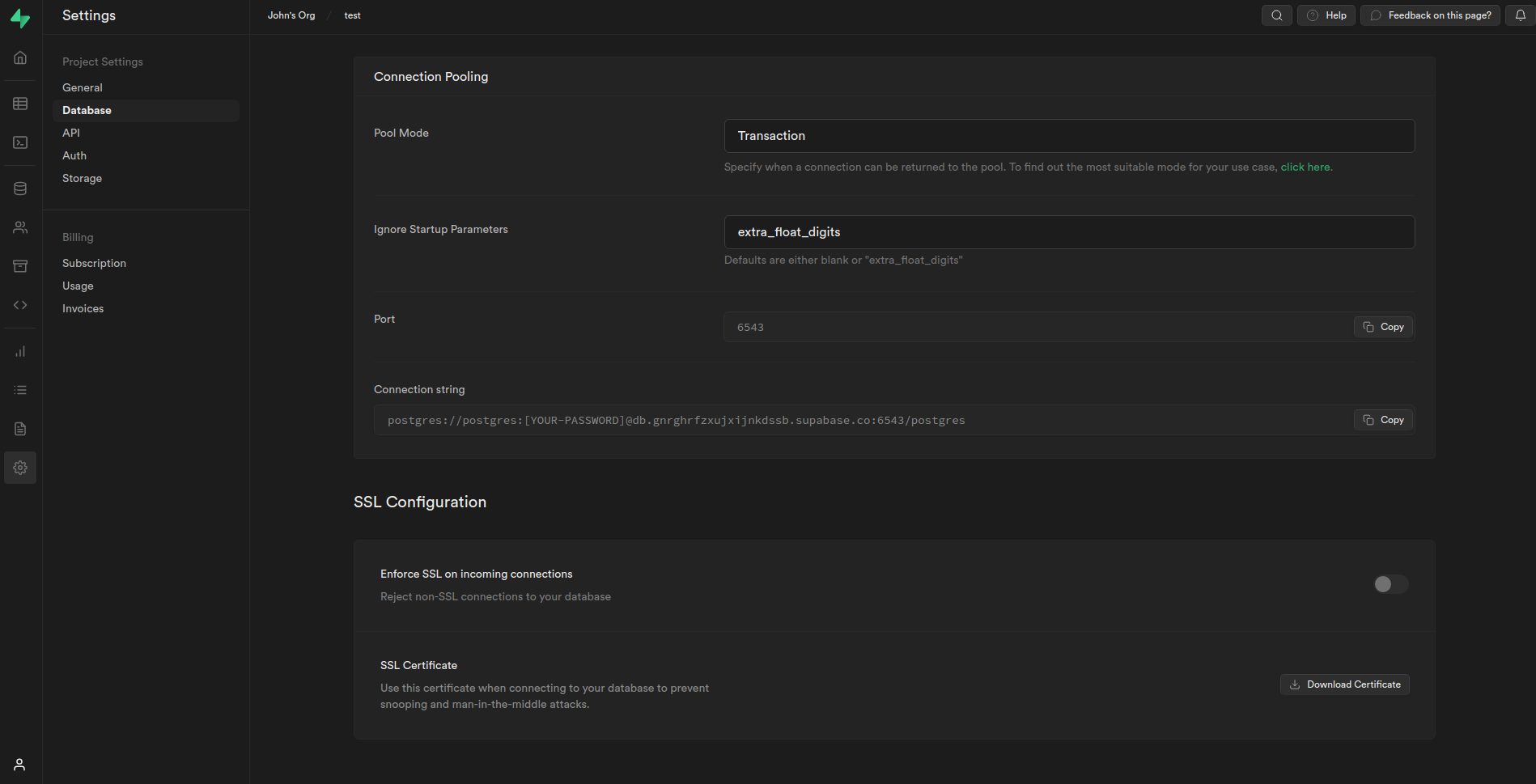Screen dimensions: 1536x784
Task: Click the notifications bell icon
Action: point(1520,15)
